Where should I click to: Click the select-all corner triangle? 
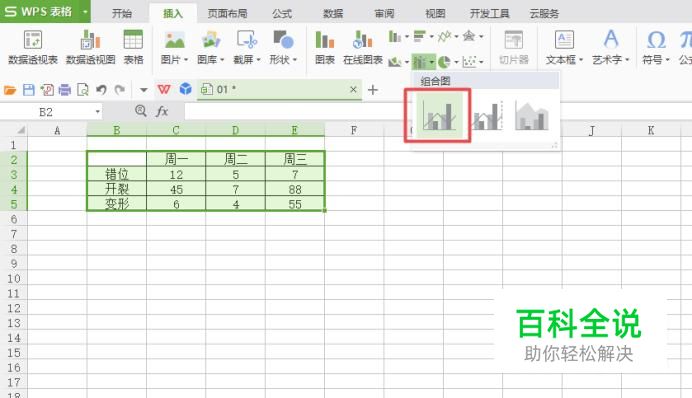pos(20,130)
